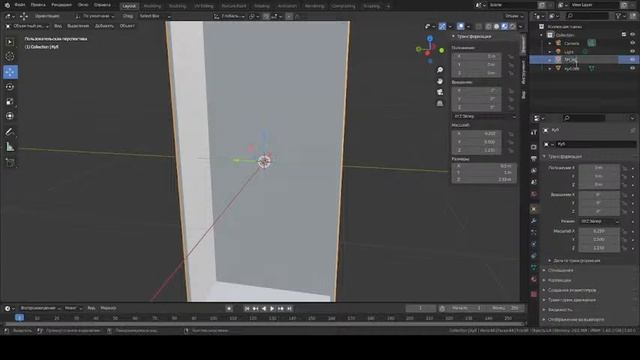Open Render properties tab icon
Viewport: 640px width, 360px height.
(534, 147)
